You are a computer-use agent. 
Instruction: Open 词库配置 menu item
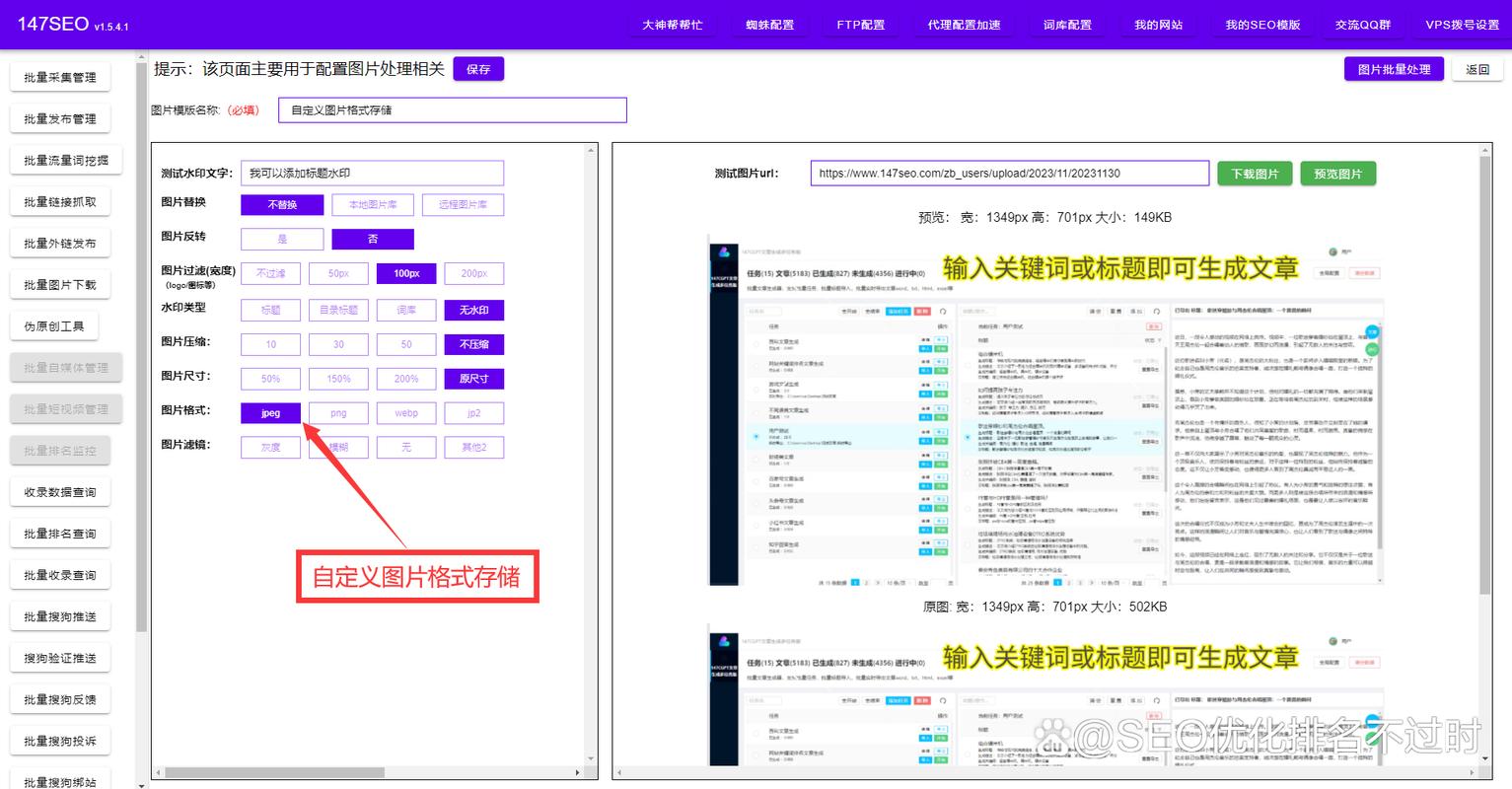tap(1067, 25)
